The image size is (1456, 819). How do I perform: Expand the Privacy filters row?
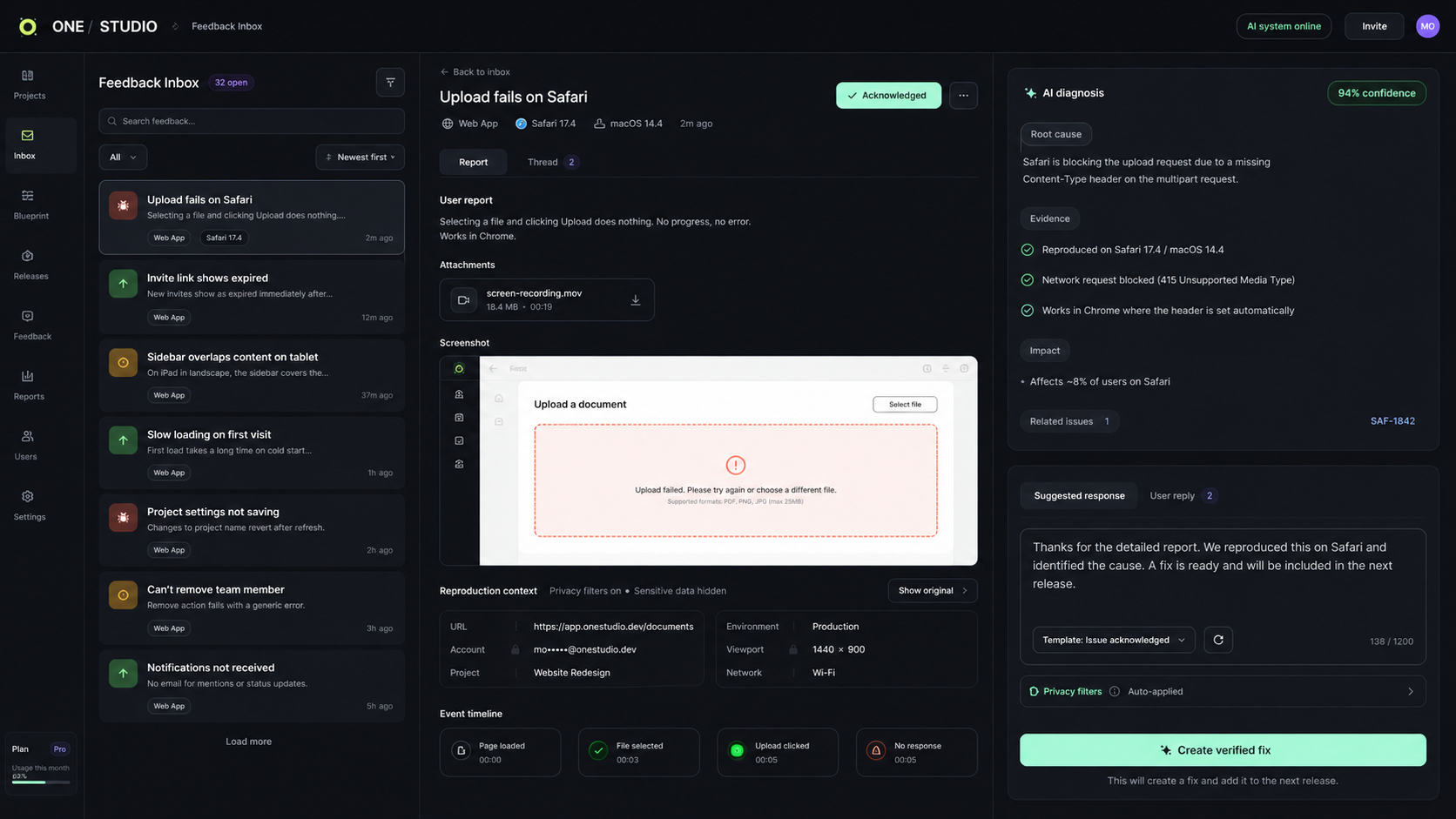click(x=1223, y=691)
